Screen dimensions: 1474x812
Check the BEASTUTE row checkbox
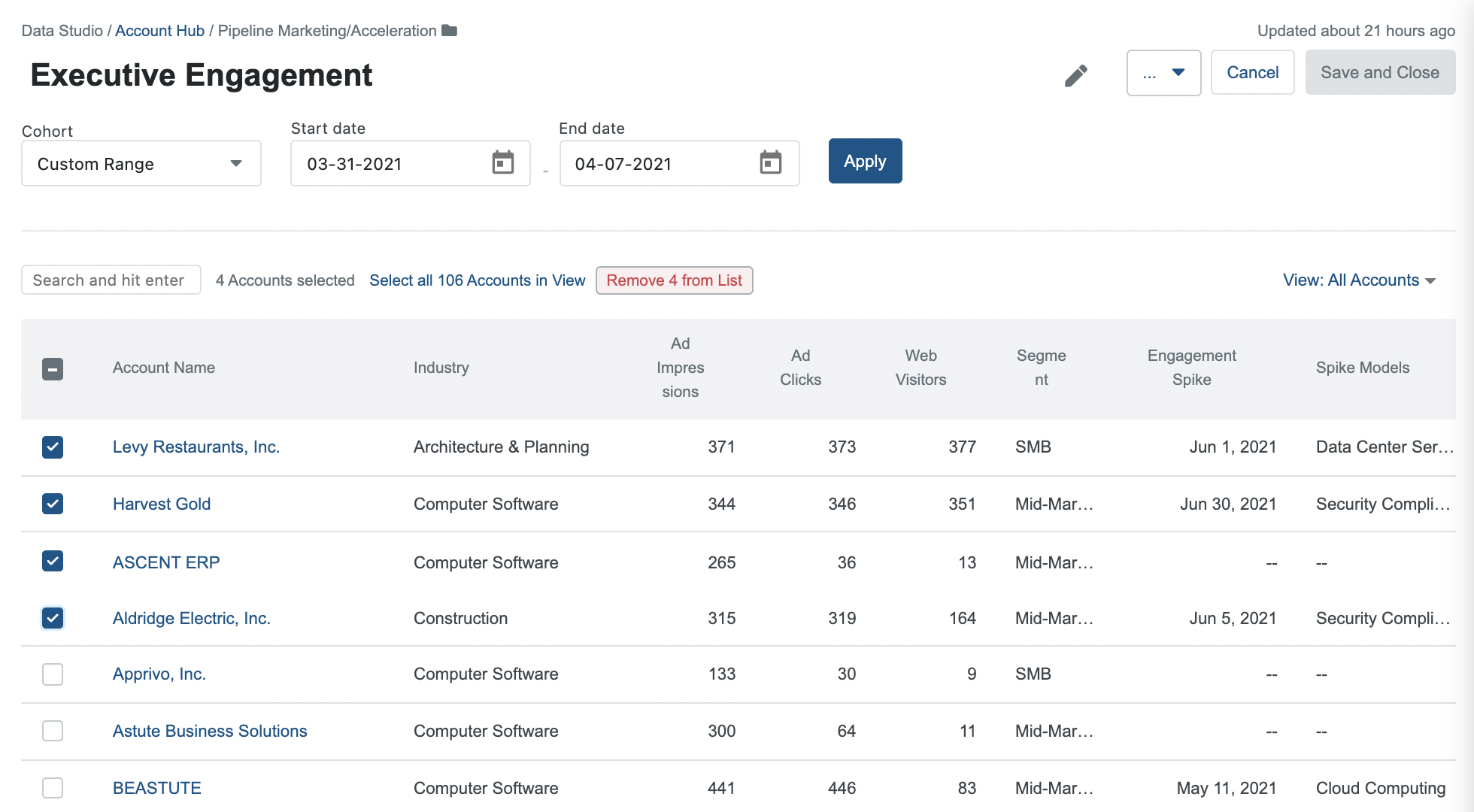[x=53, y=788]
